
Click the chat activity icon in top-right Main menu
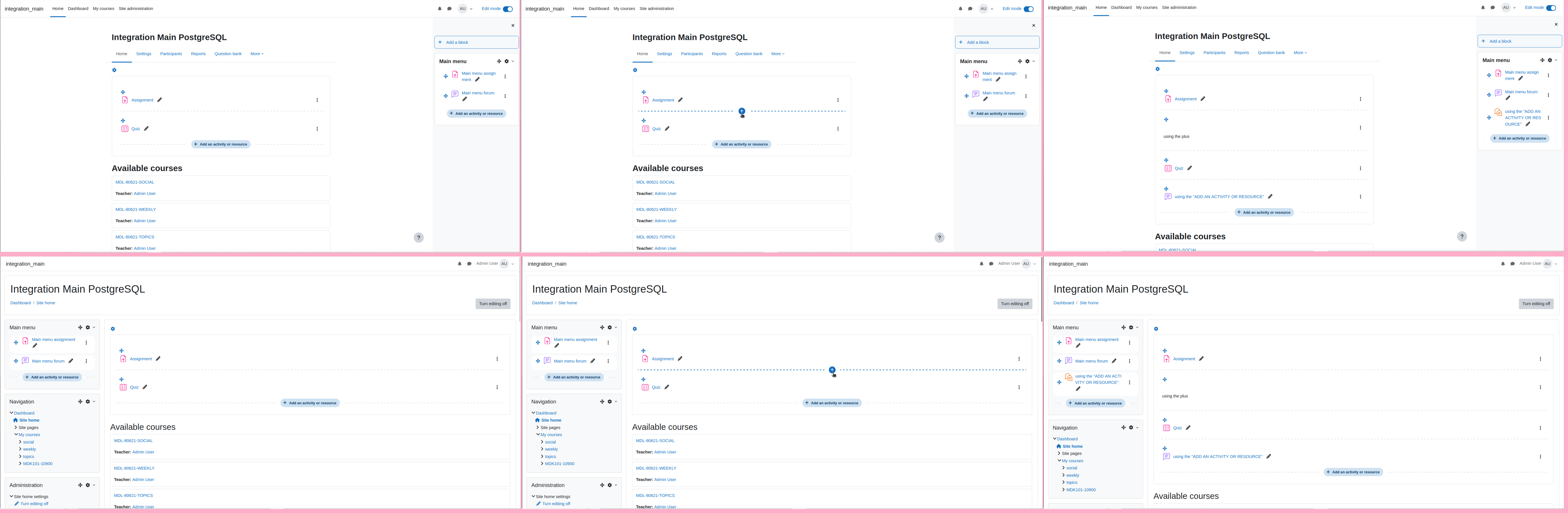(x=1498, y=113)
